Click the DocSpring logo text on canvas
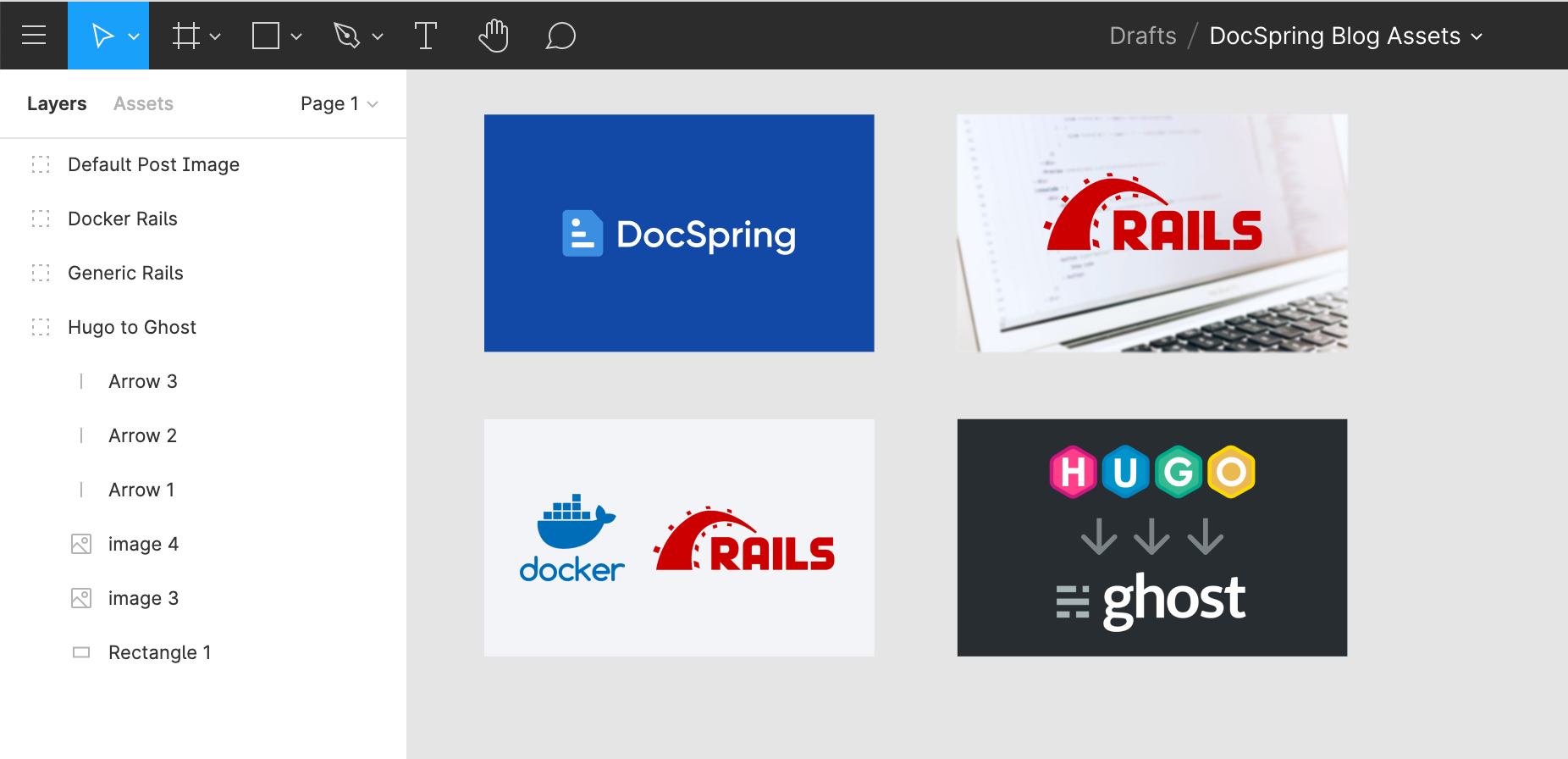 pyautogui.click(x=705, y=235)
